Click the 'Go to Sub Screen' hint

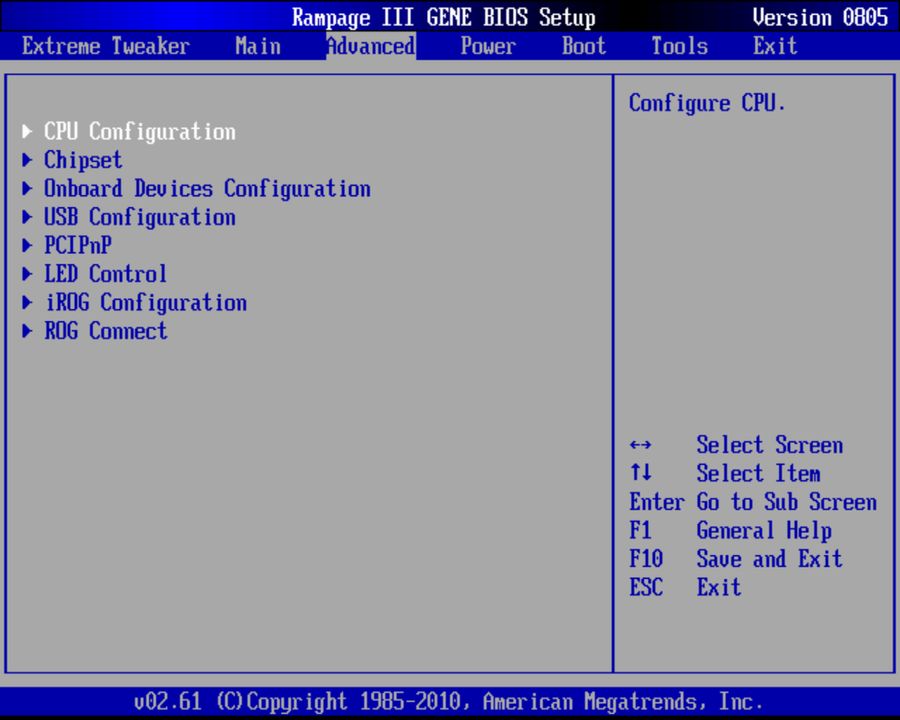coord(786,502)
